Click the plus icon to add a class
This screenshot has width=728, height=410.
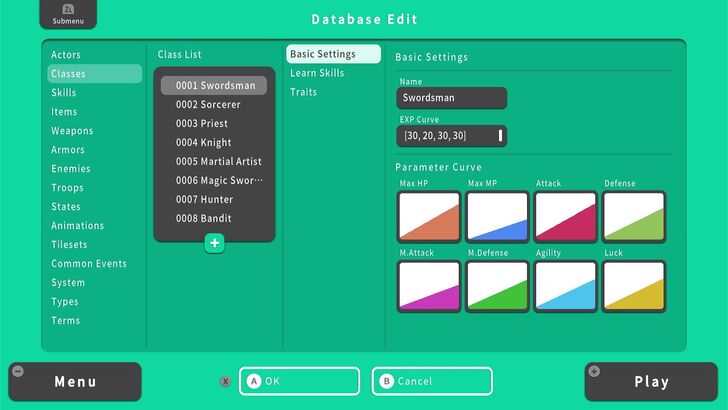click(x=214, y=243)
